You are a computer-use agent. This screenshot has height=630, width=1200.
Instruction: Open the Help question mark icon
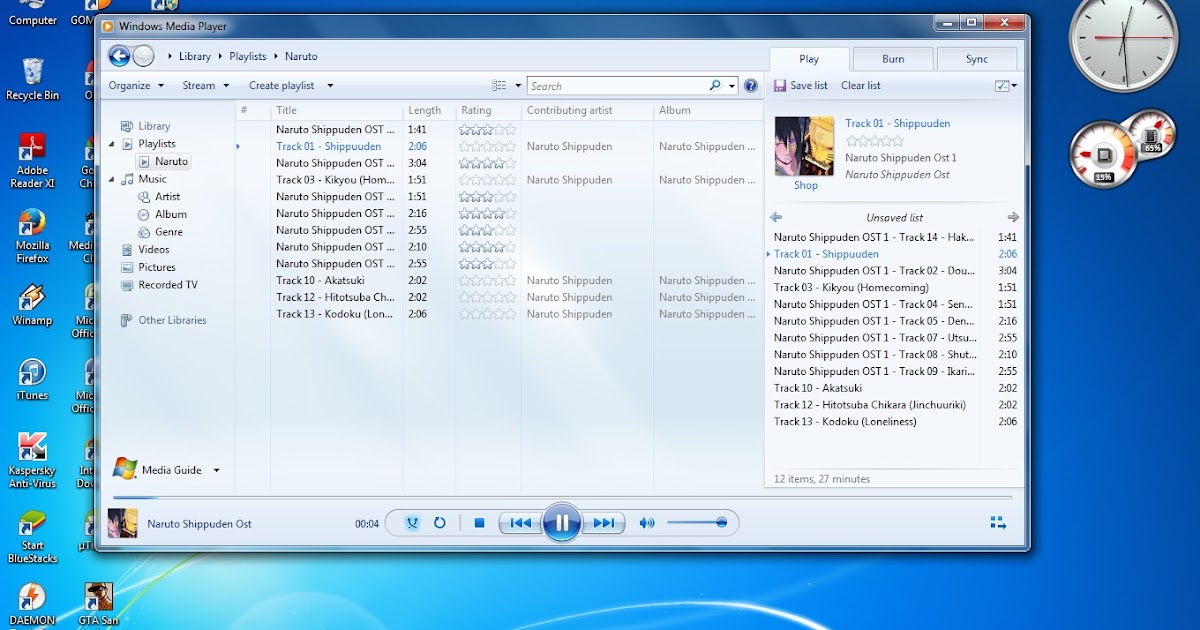click(751, 86)
